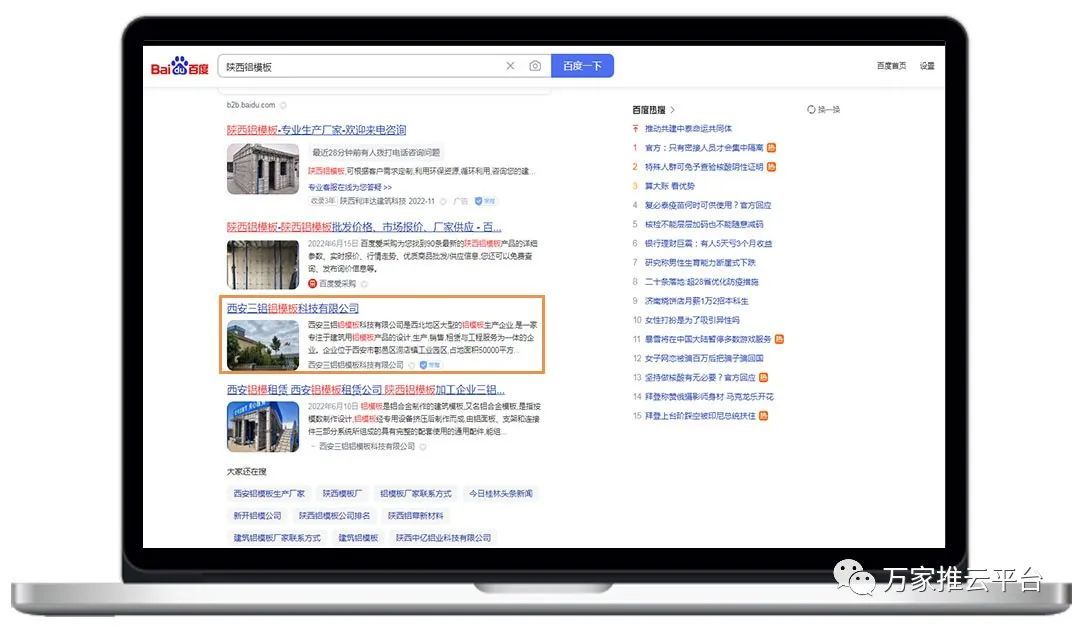
Task: Click the blue shield verification badge in highlighted result
Action: 424,365
